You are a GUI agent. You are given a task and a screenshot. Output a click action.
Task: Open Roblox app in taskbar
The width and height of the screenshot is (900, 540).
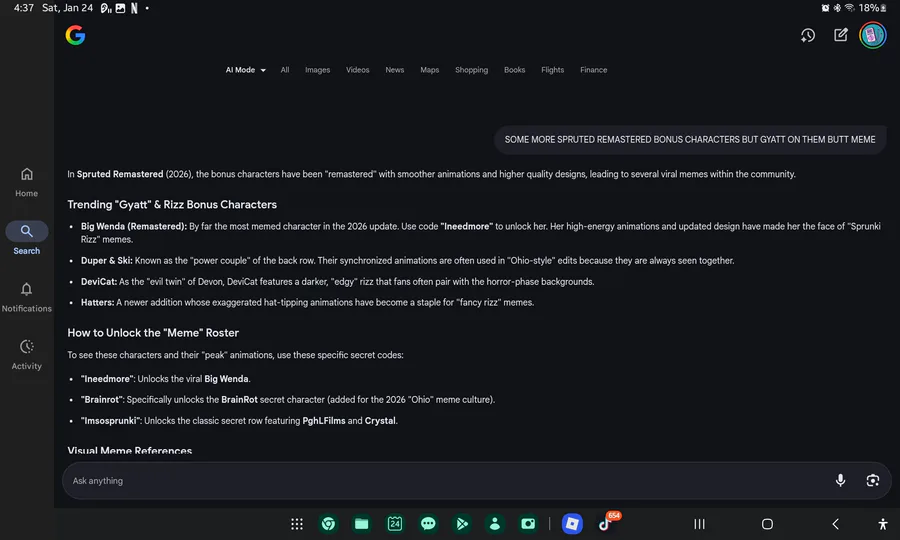(x=572, y=524)
